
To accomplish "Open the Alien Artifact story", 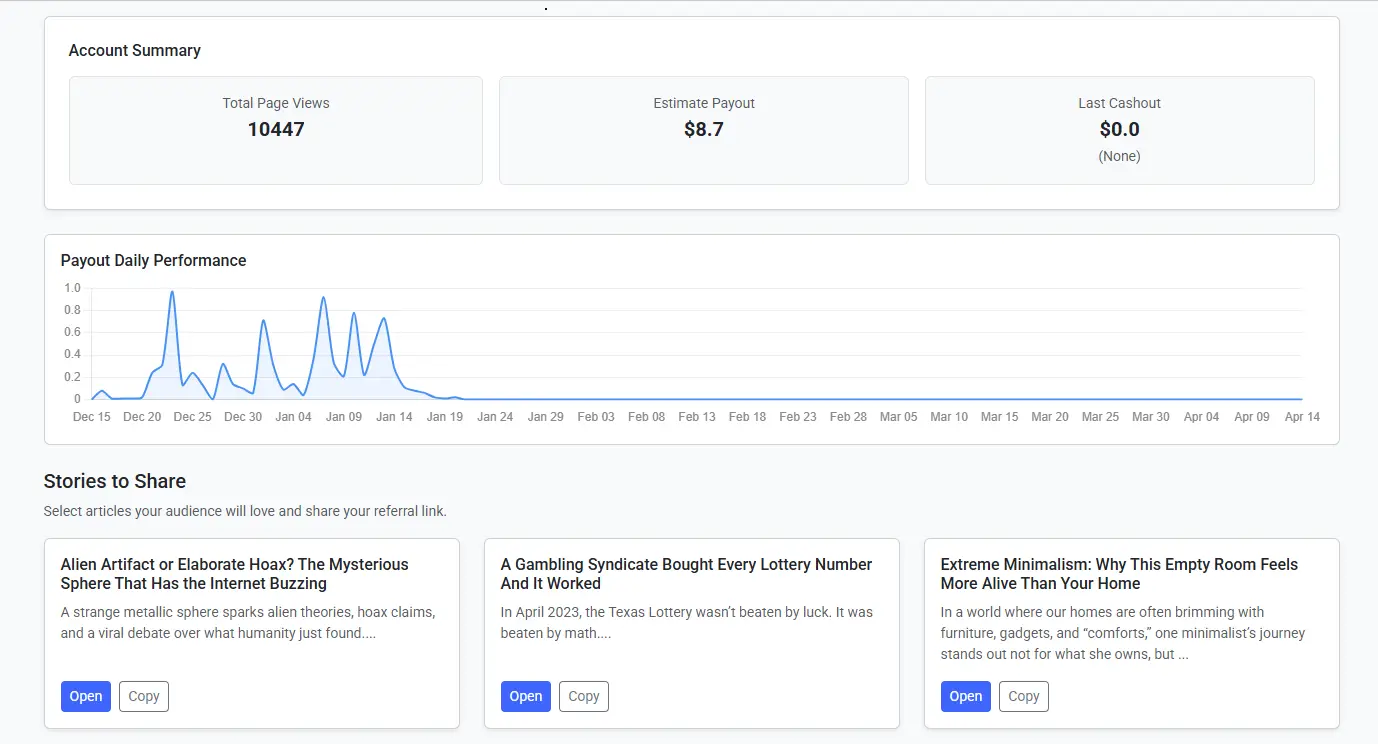I will point(85,696).
